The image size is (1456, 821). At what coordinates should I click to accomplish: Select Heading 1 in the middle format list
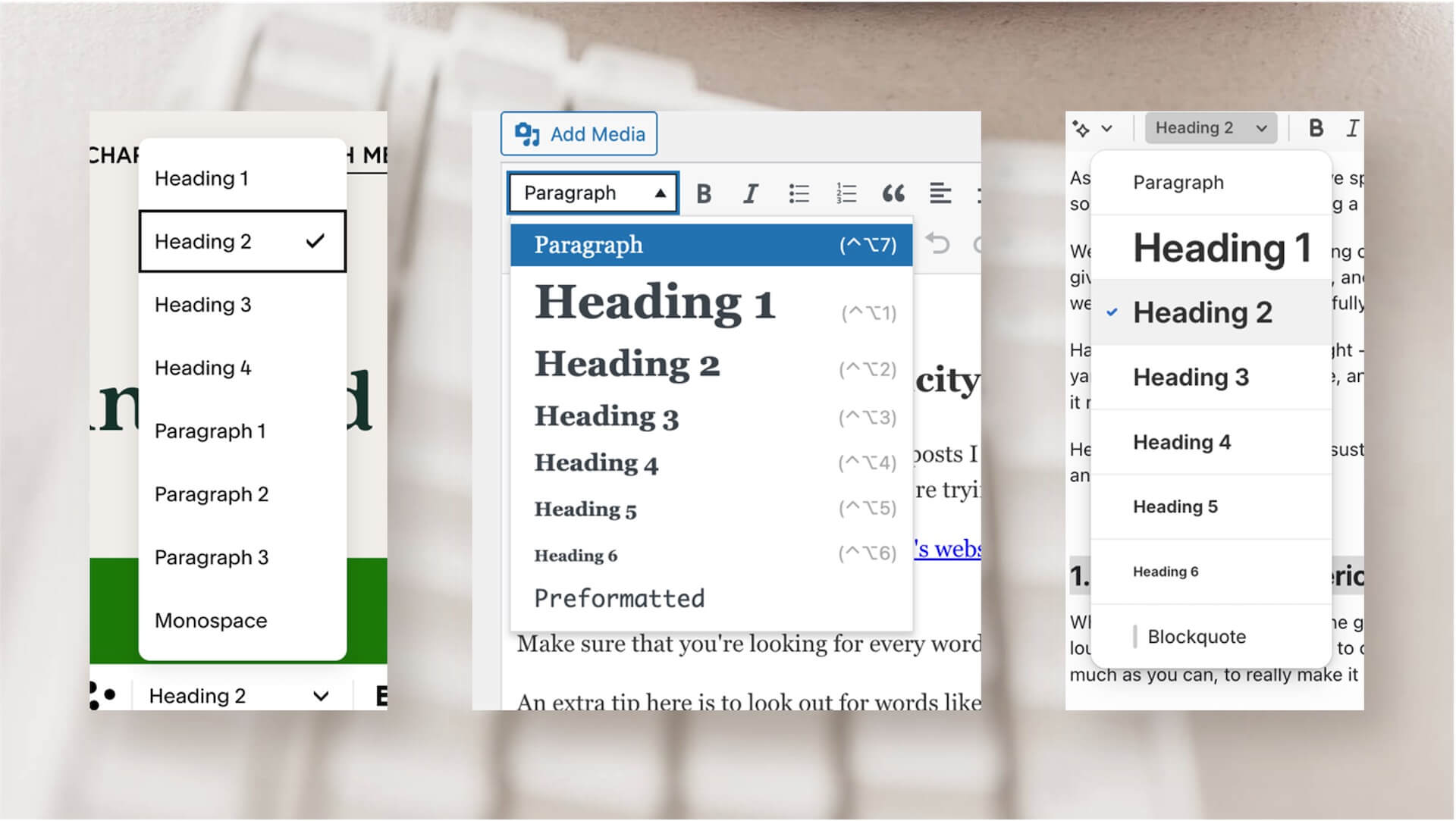tap(655, 302)
